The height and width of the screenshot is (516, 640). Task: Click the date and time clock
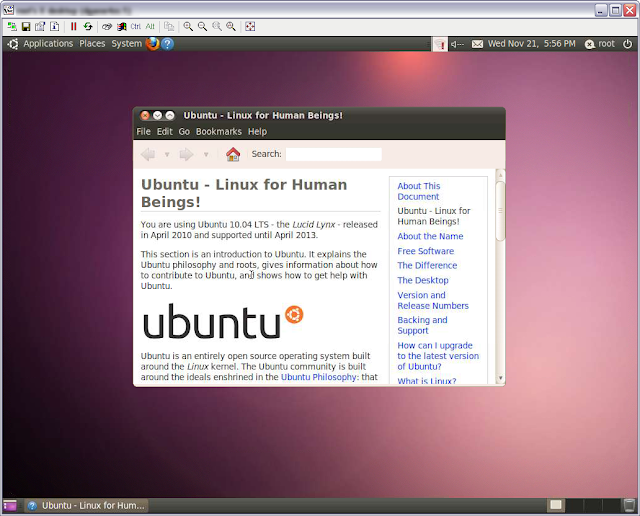point(531,44)
